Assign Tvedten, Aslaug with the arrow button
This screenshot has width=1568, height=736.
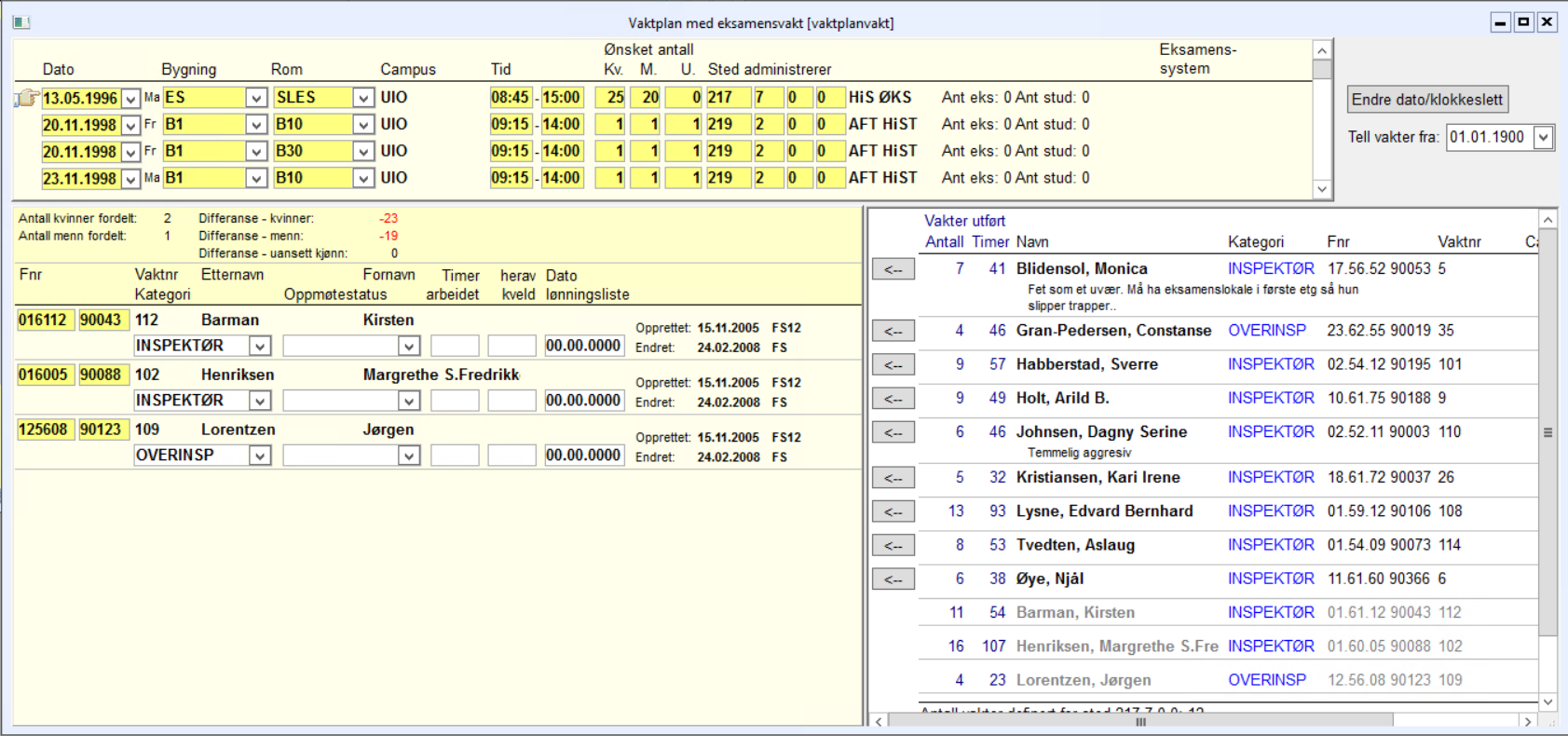[893, 545]
